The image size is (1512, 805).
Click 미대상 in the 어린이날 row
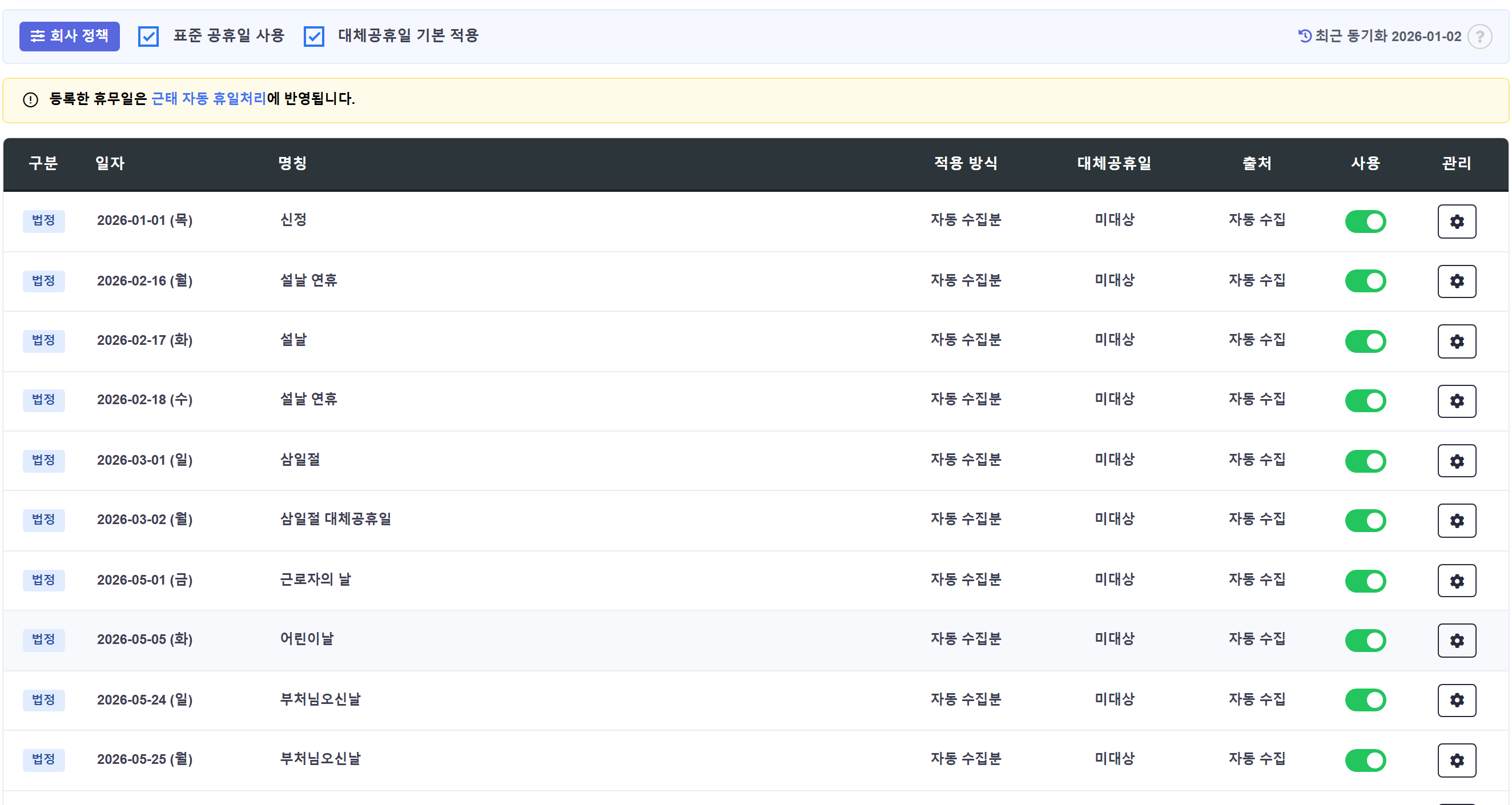[x=1114, y=639]
